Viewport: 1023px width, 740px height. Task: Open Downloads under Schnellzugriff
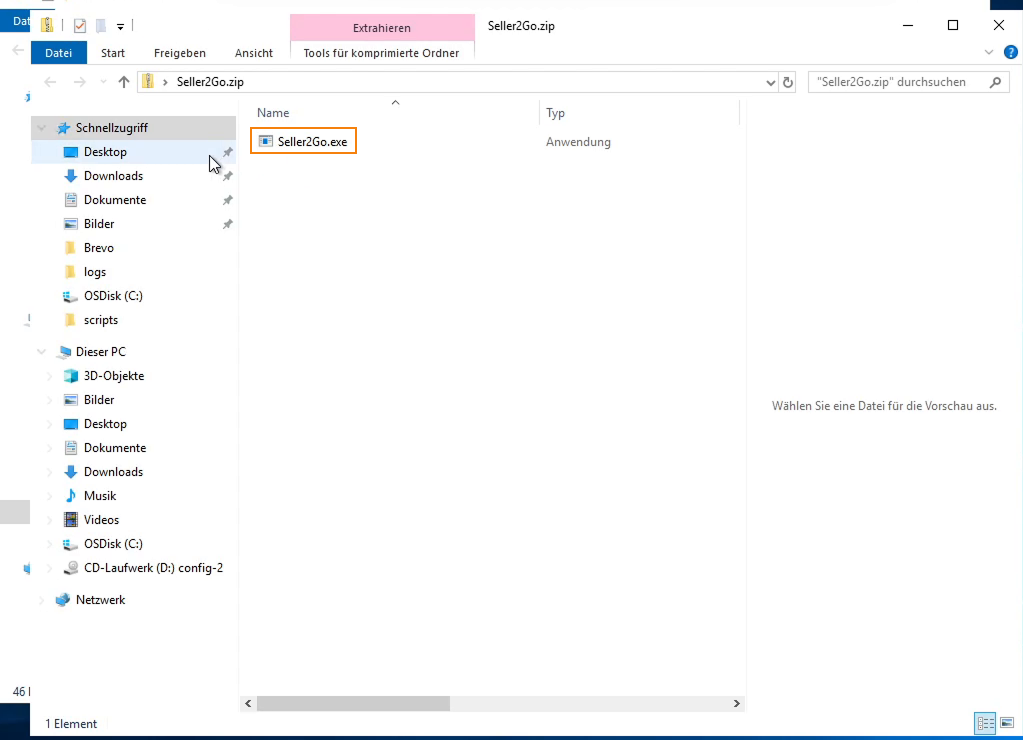click(113, 176)
